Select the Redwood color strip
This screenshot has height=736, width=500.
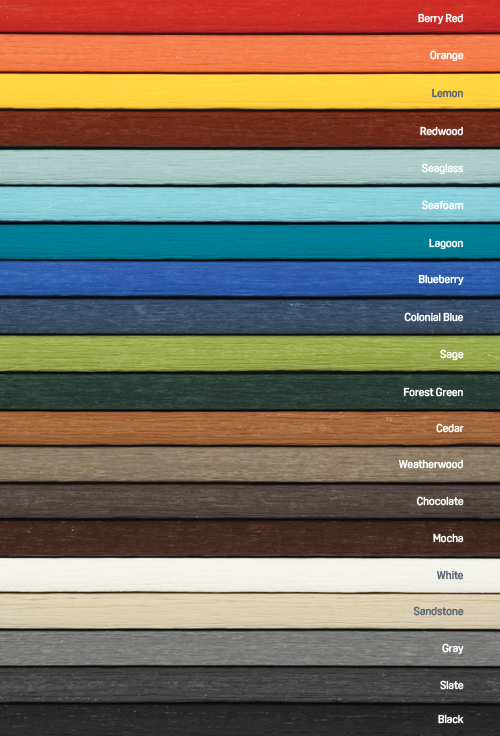[250, 129]
